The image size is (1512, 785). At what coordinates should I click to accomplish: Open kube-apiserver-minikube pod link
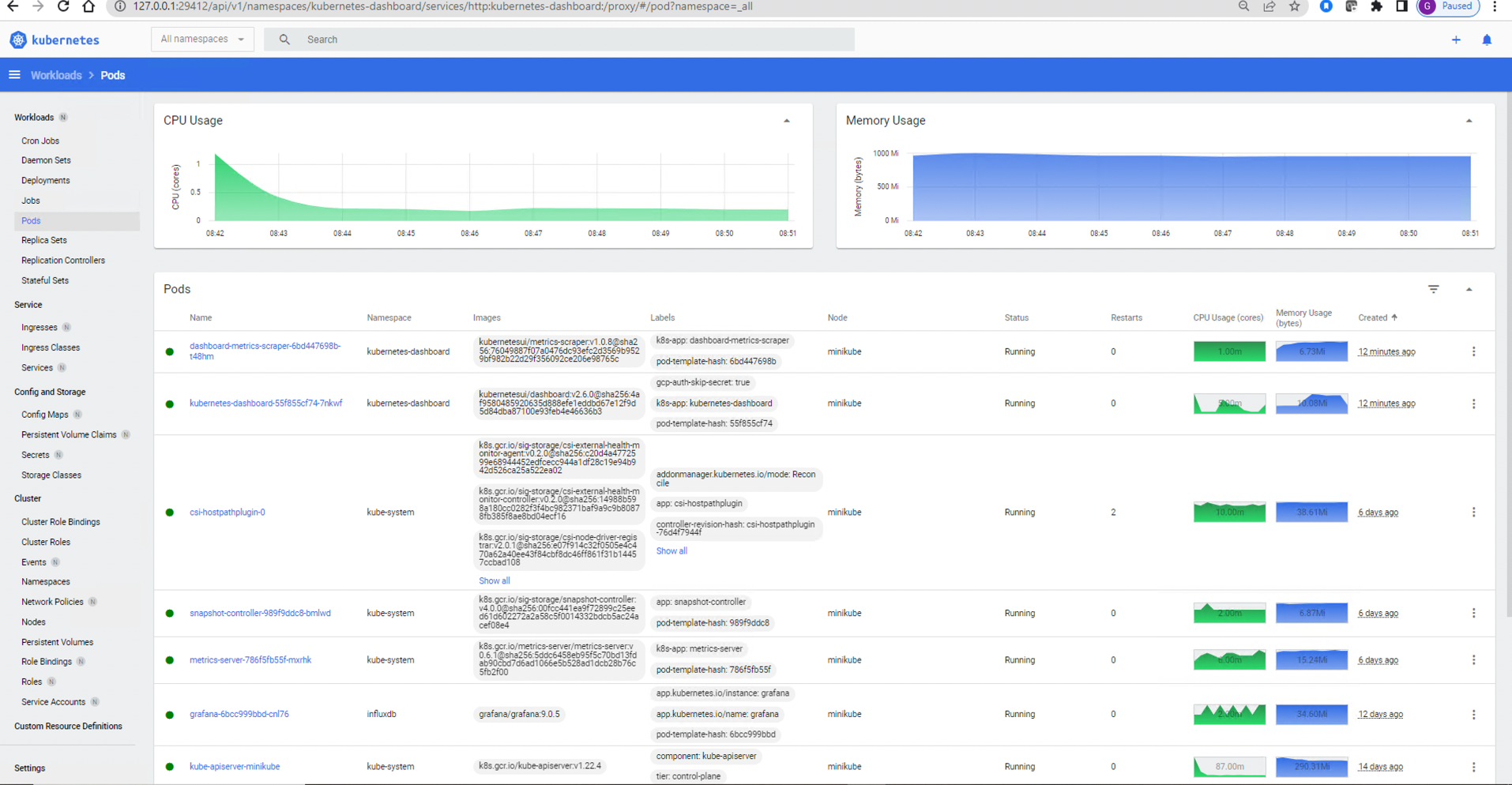235,767
